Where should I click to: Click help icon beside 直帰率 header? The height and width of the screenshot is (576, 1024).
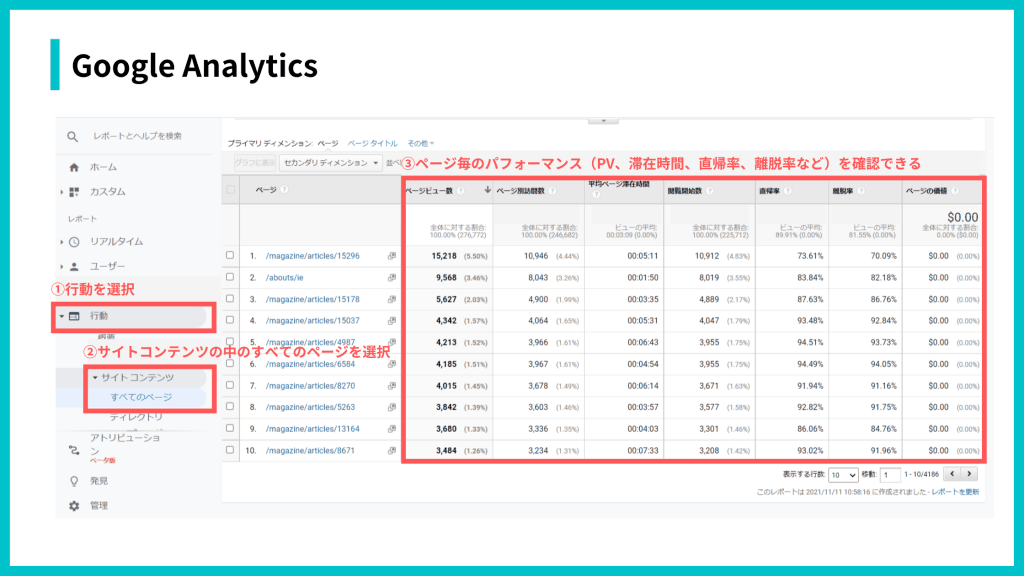pyautogui.click(x=788, y=191)
